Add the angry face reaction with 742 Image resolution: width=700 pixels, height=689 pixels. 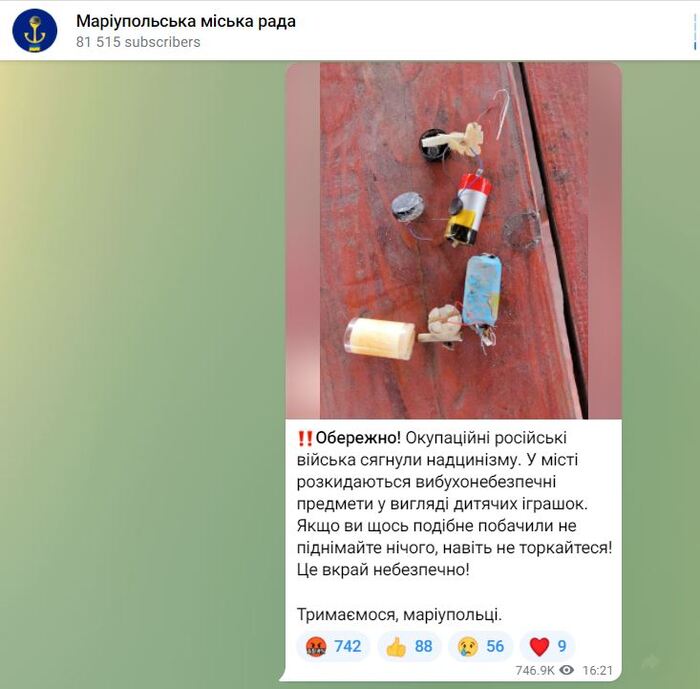333,646
